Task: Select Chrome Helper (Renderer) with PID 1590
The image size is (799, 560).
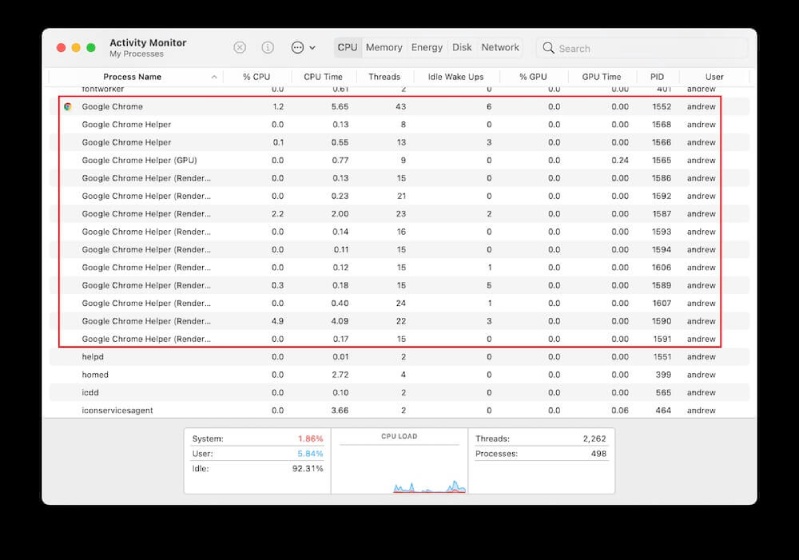Action: click(399, 321)
